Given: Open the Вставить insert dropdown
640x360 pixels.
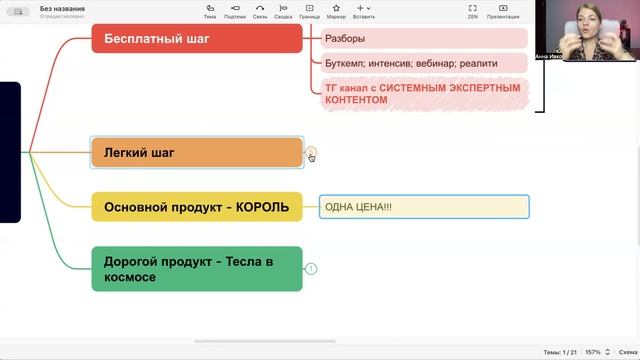Looking at the screenshot, I should click(x=364, y=12).
